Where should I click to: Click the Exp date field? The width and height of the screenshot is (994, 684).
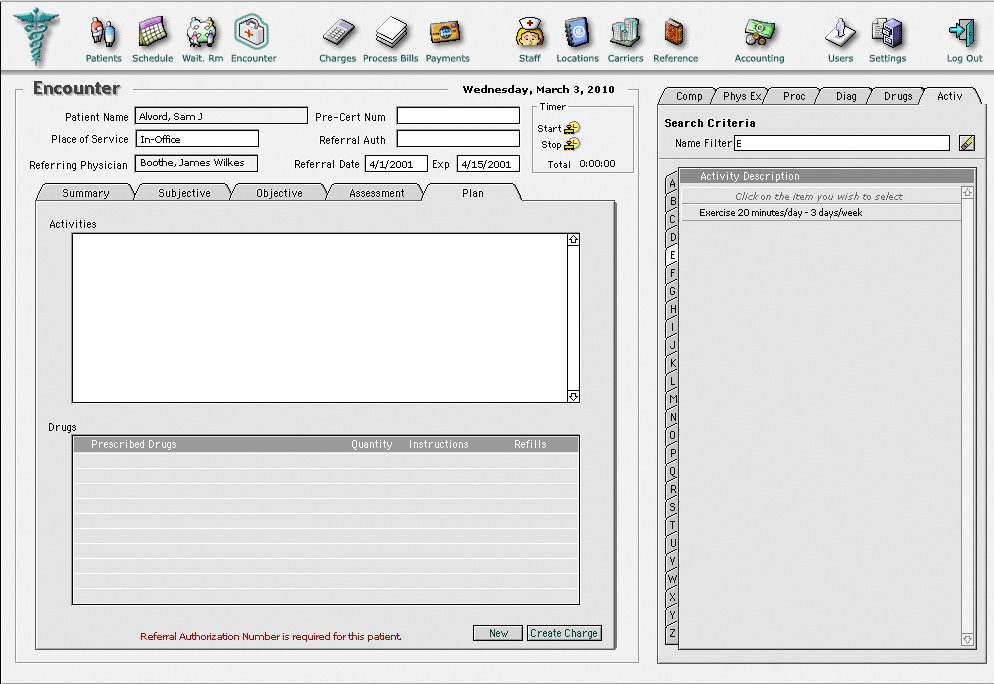click(x=488, y=164)
